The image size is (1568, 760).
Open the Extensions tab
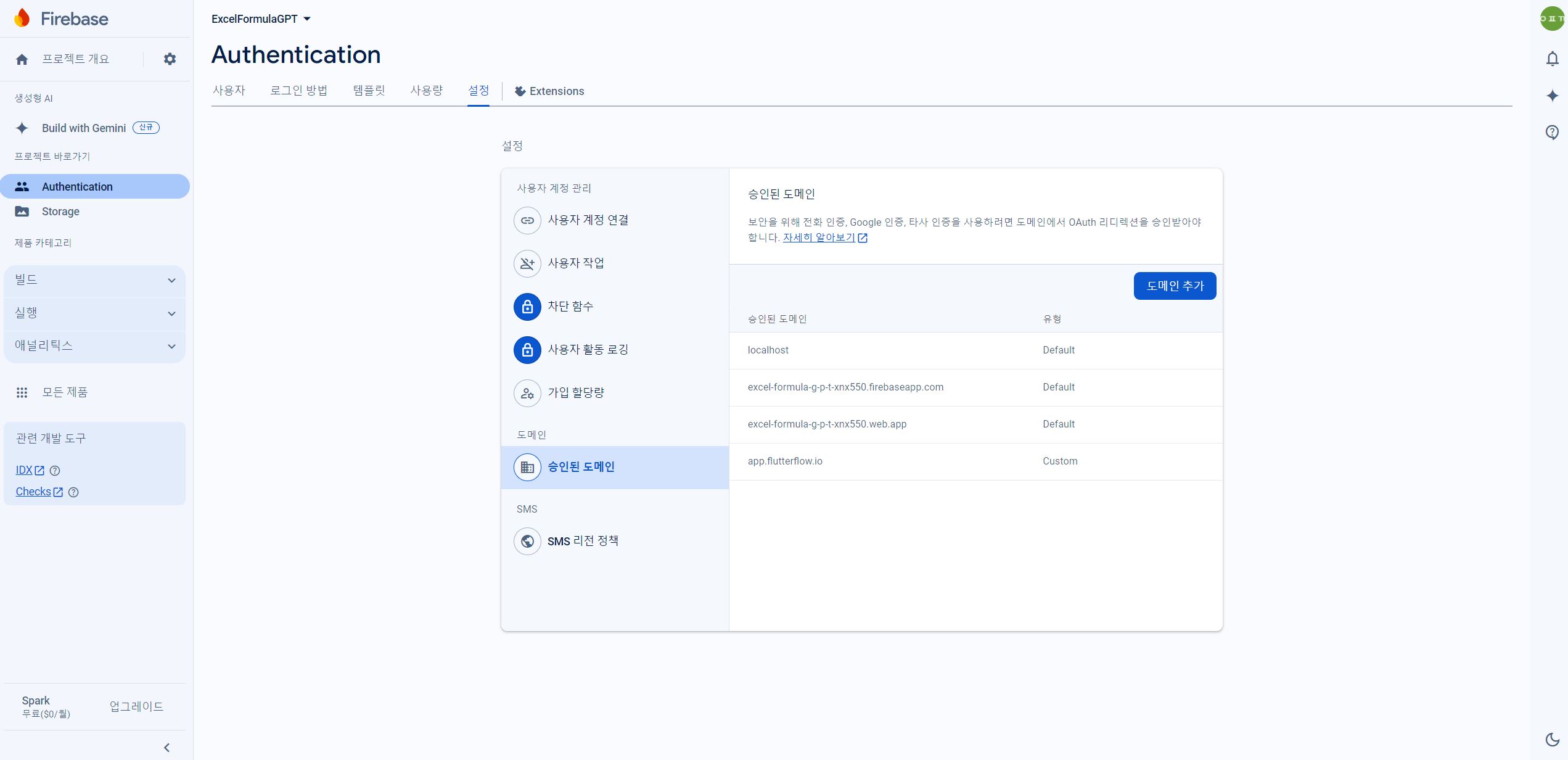(549, 91)
